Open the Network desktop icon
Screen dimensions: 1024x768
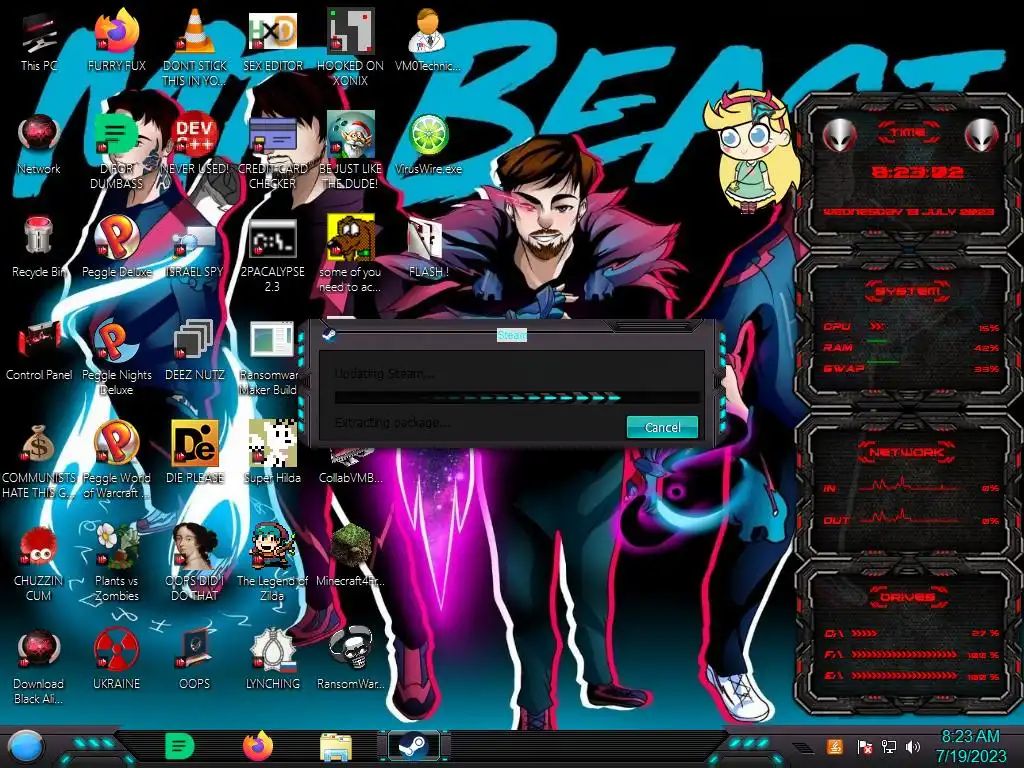pos(39,145)
